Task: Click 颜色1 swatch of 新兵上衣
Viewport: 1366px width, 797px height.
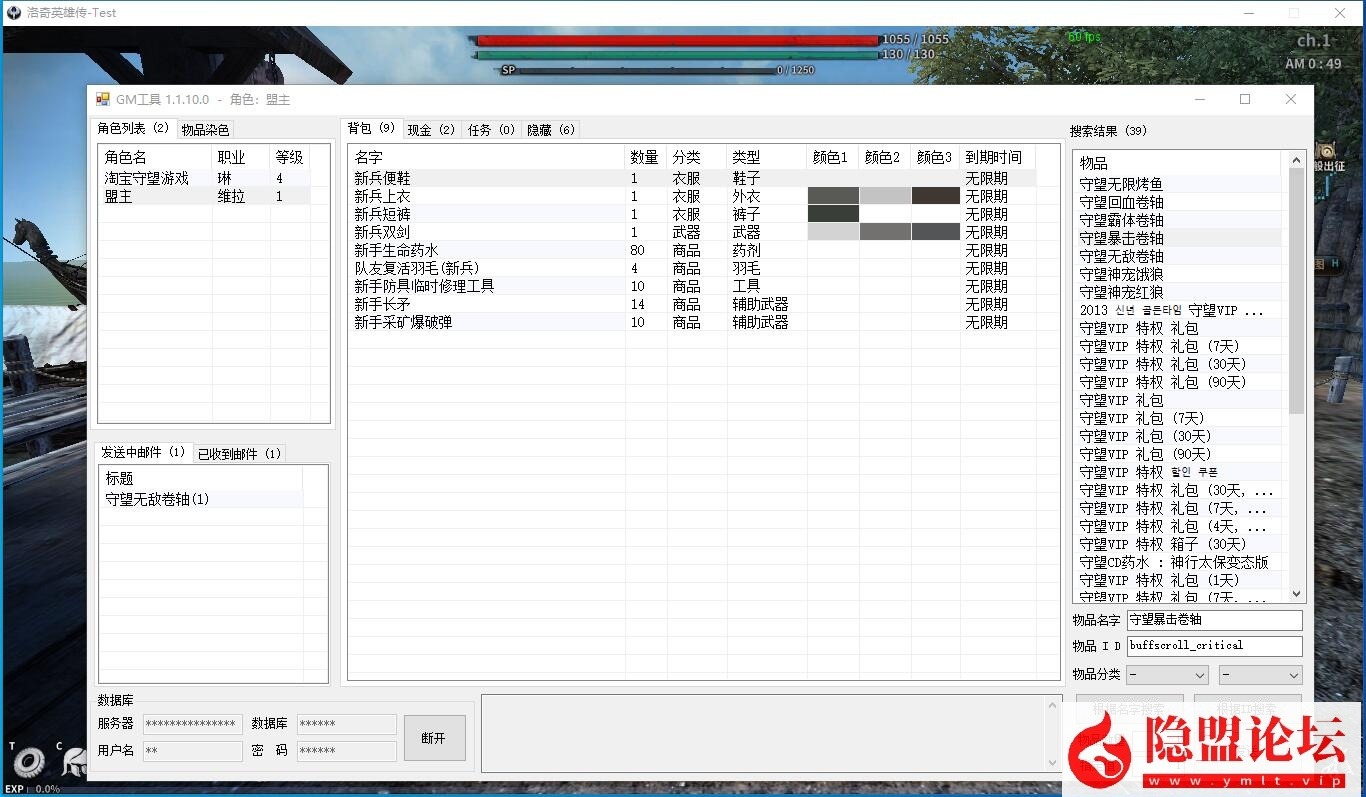Action: [833, 196]
